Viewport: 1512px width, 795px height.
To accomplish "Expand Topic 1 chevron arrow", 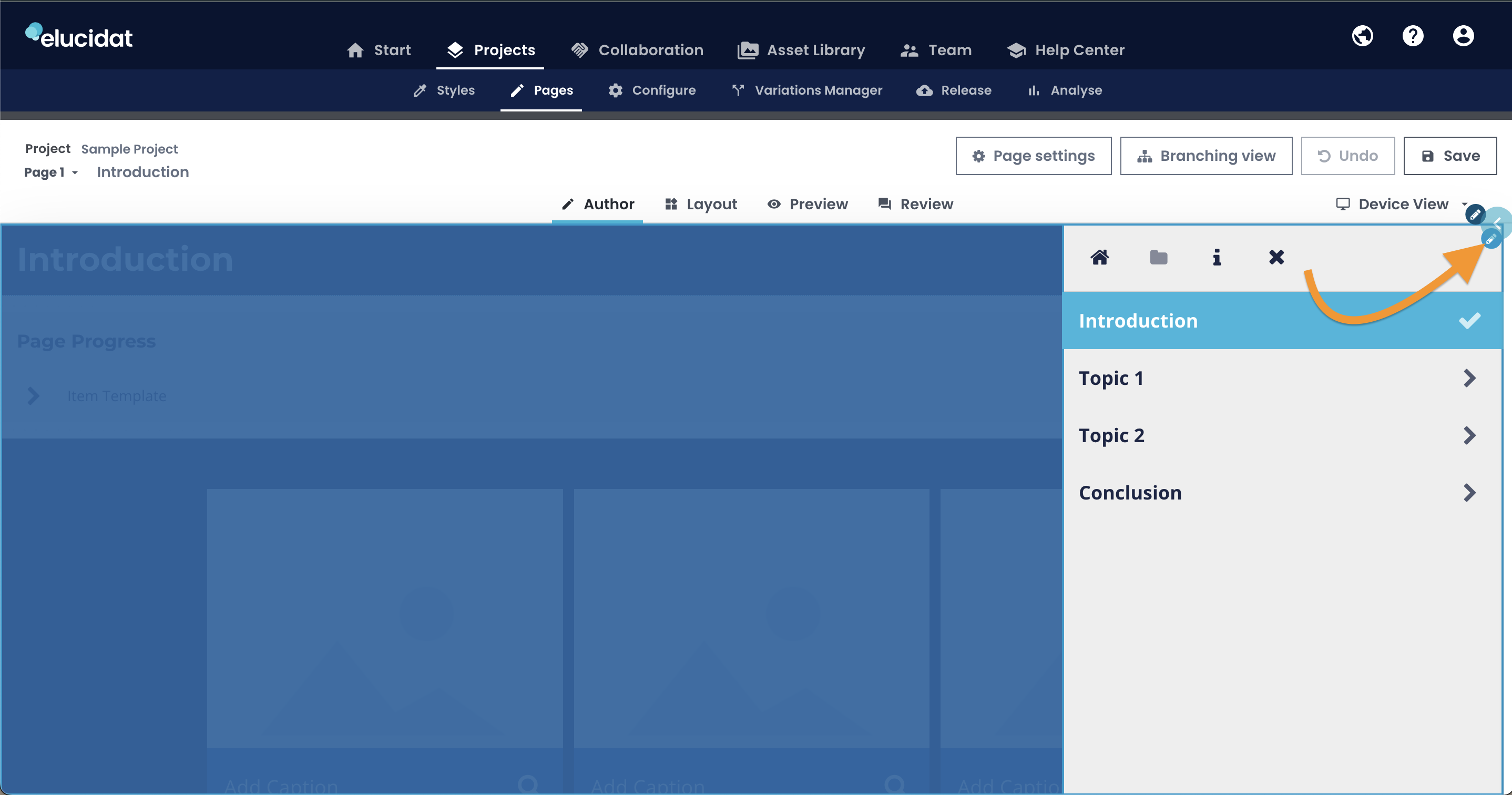I will coord(1469,378).
